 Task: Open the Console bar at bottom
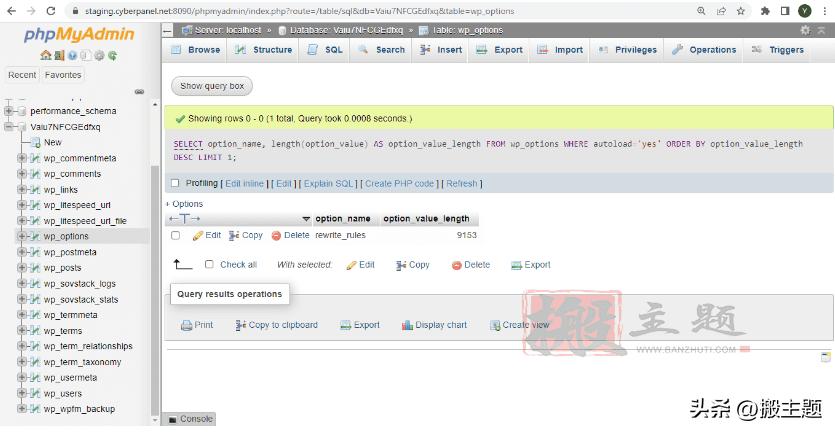(190, 419)
